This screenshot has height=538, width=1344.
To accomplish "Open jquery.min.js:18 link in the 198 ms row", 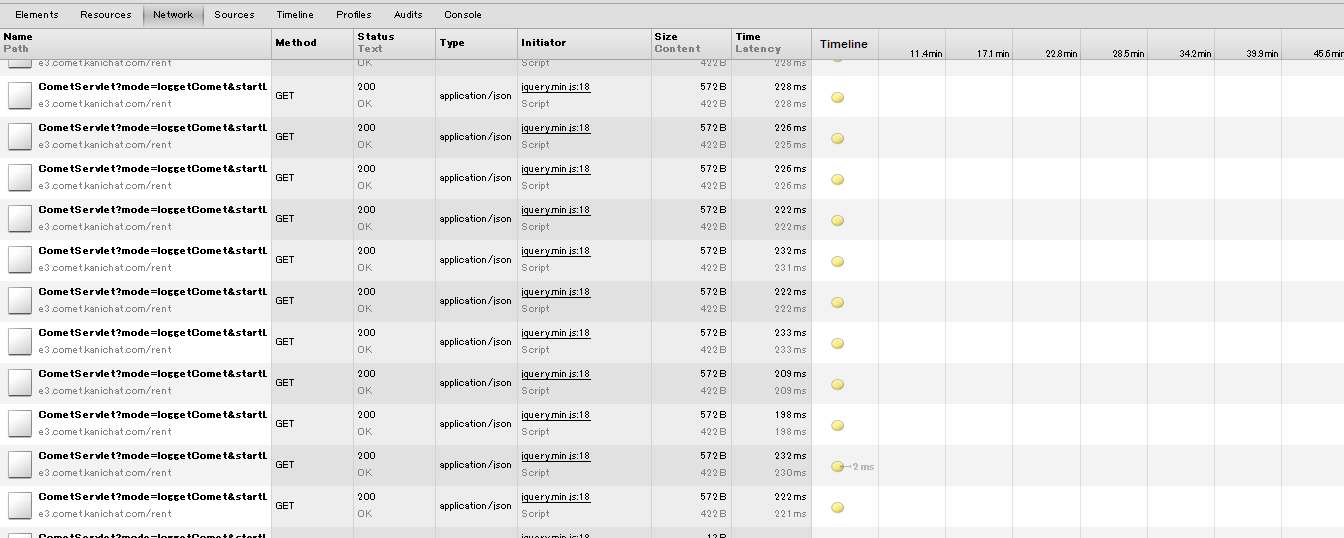I will tap(556, 415).
